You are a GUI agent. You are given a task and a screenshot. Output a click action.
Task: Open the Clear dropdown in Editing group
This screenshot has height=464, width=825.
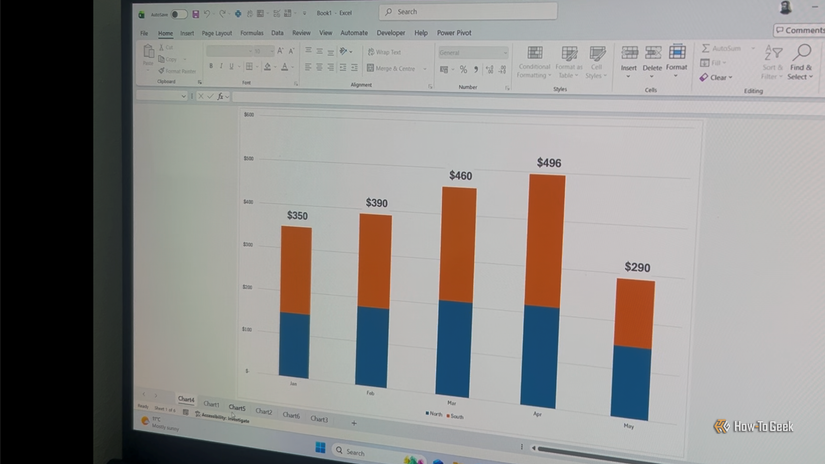717,77
